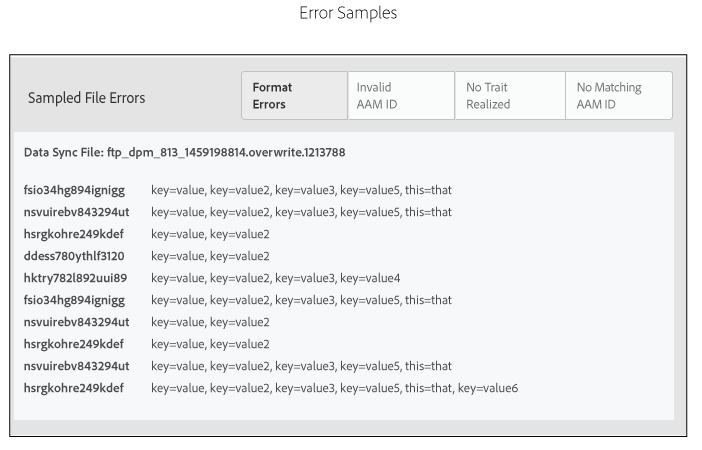The height and width of the screenshot is (450, 702).
Task: Click the first nsvuirebv843294ut ID
Action: click(76, 212)
